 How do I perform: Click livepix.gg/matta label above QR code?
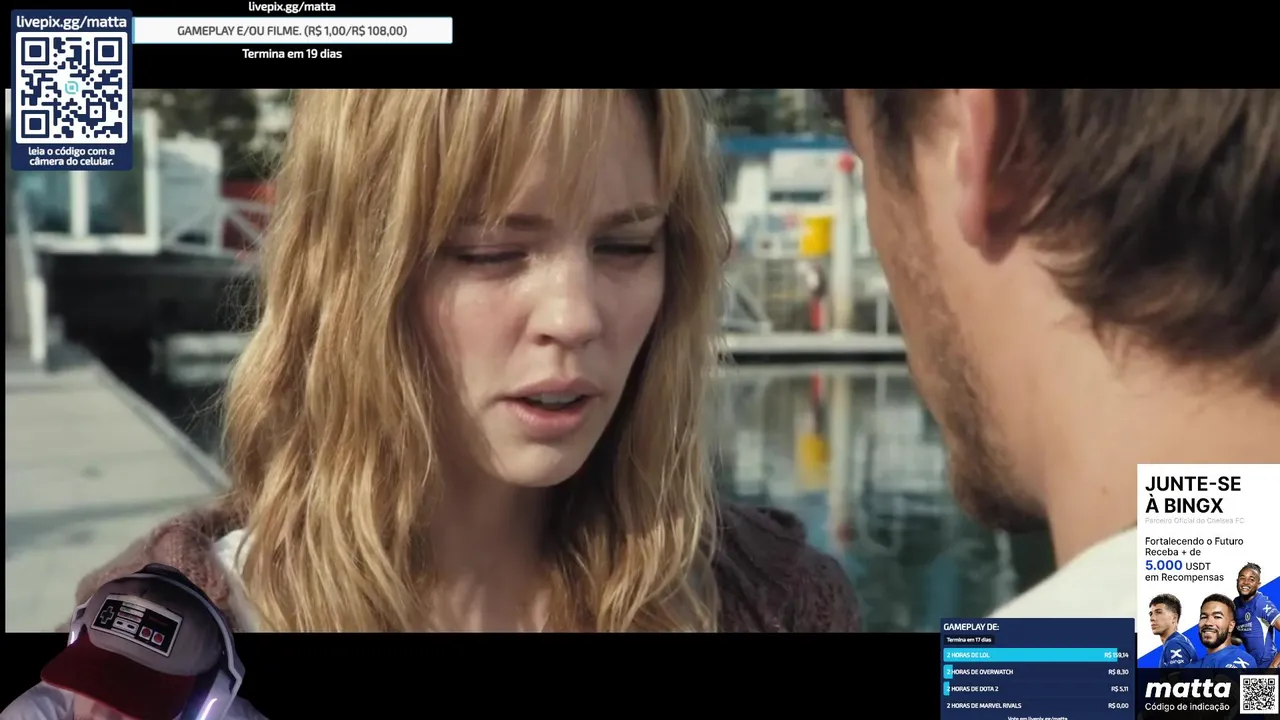point(72,22)
